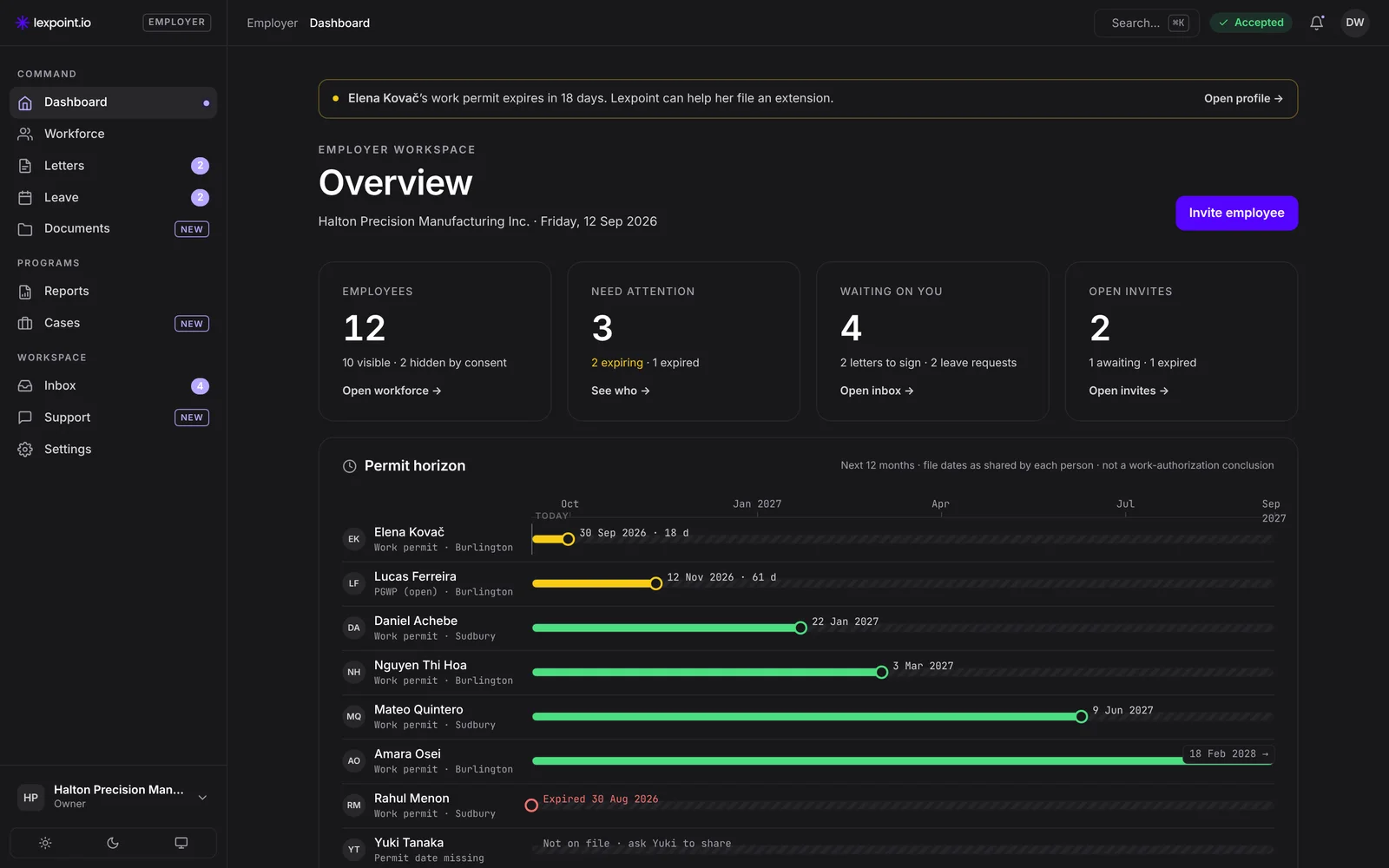This screenshot has width=1389, height=868.
Task: Open Workforce in the sidebar
Action: 113,134
